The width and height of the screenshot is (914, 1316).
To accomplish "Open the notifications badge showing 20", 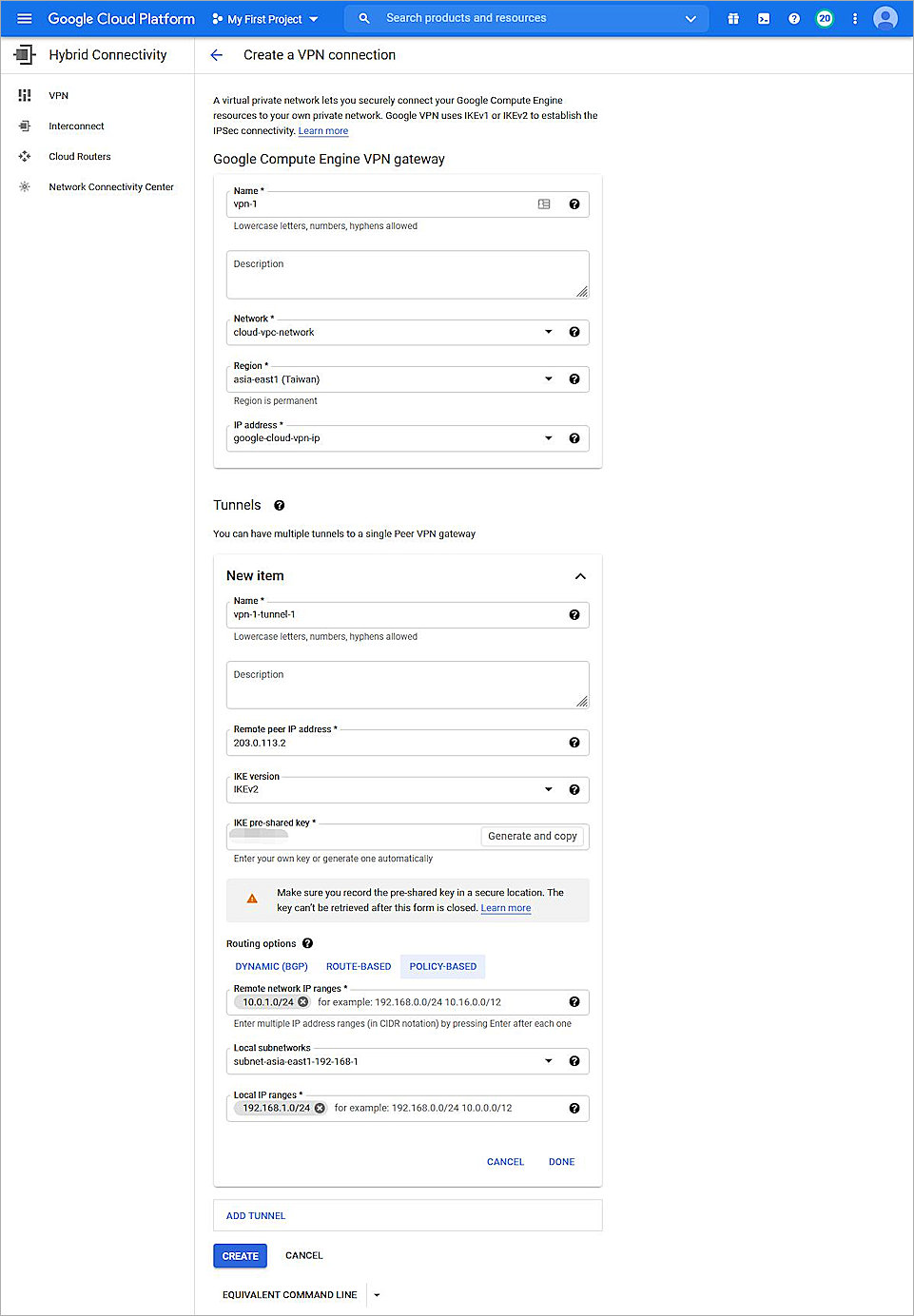I will (x=825, y=18).
